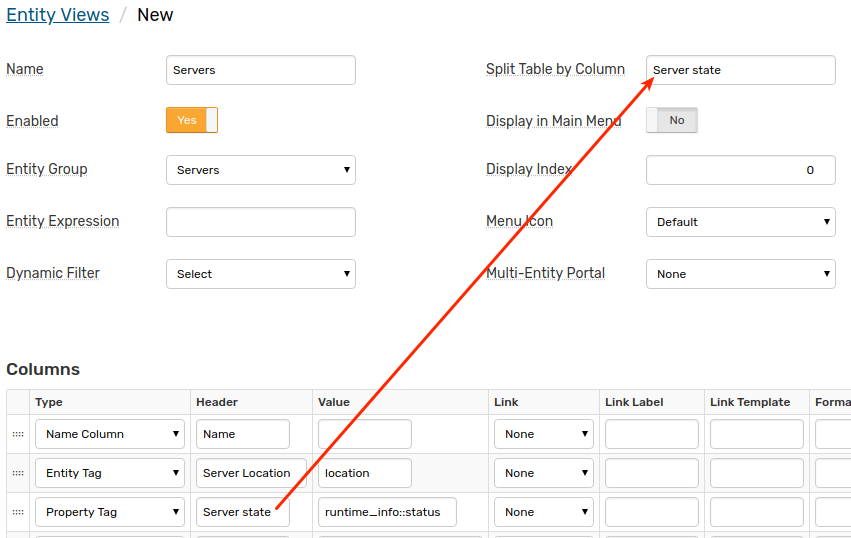Screen dimensions: 851x538
Task: Toggle the Display in Main Menu switch
Action: 671,120
